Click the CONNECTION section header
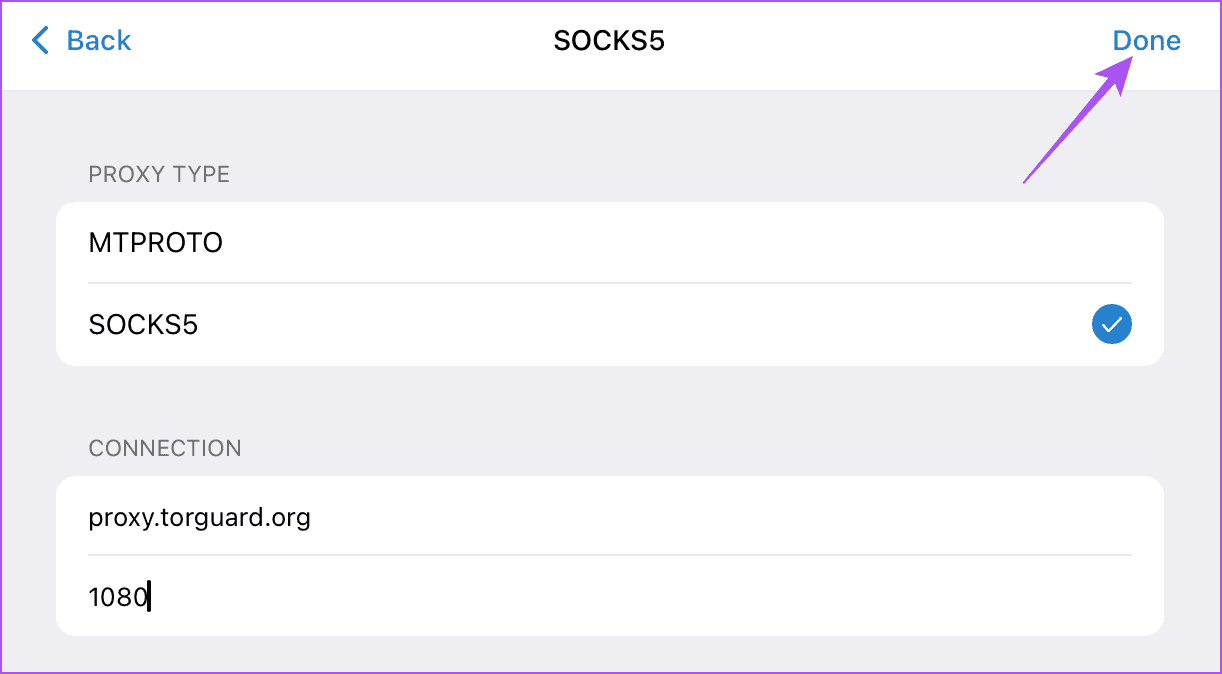The height and width of the screenshot is (674, 1222). tap(165, 448)
